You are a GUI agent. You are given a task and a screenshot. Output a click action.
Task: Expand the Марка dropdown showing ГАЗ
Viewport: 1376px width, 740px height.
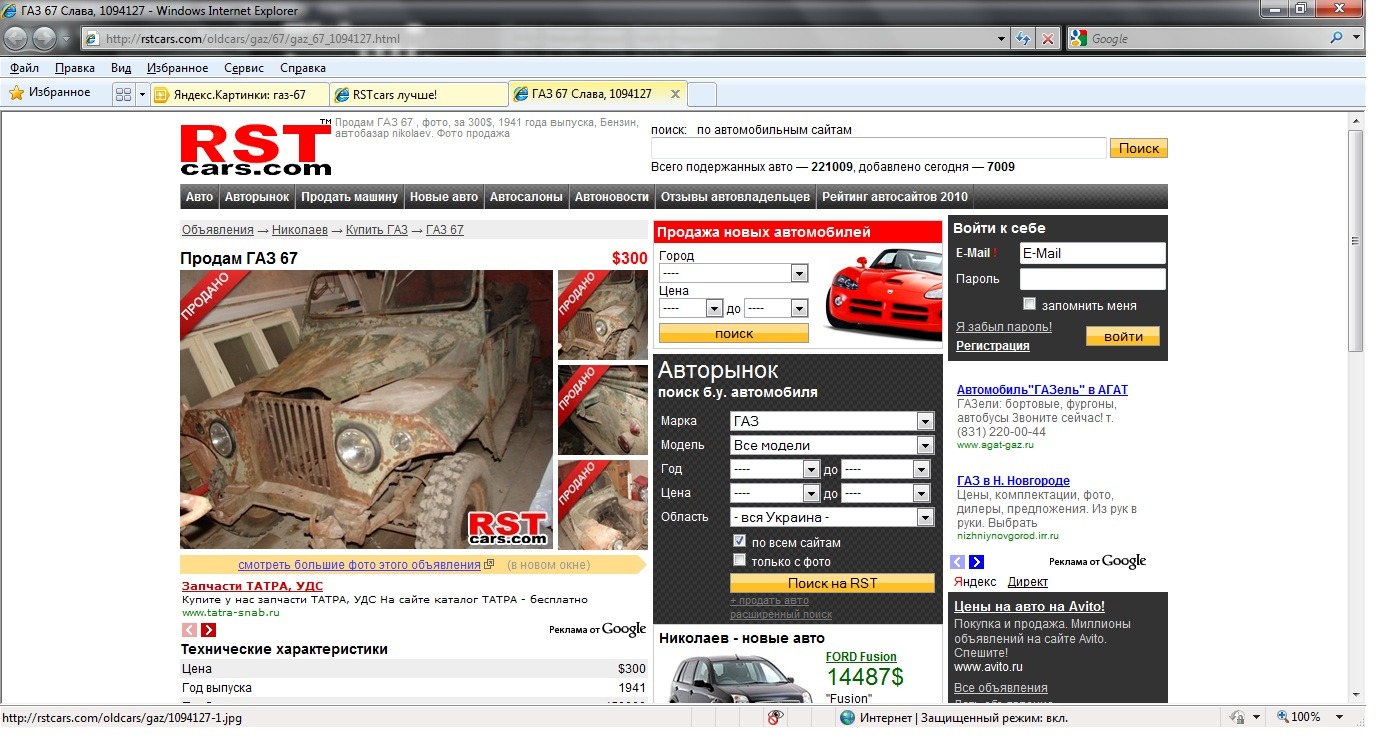pyautogui.click(x=832, y=421)
